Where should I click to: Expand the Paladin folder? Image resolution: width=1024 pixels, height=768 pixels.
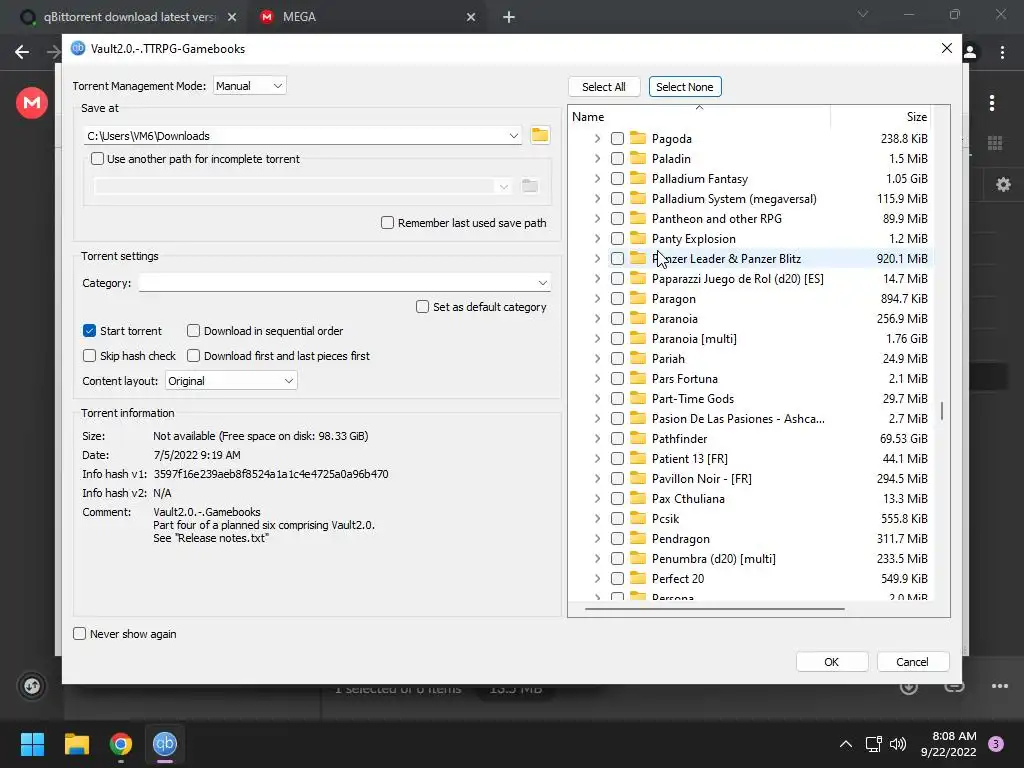[598, 158]
